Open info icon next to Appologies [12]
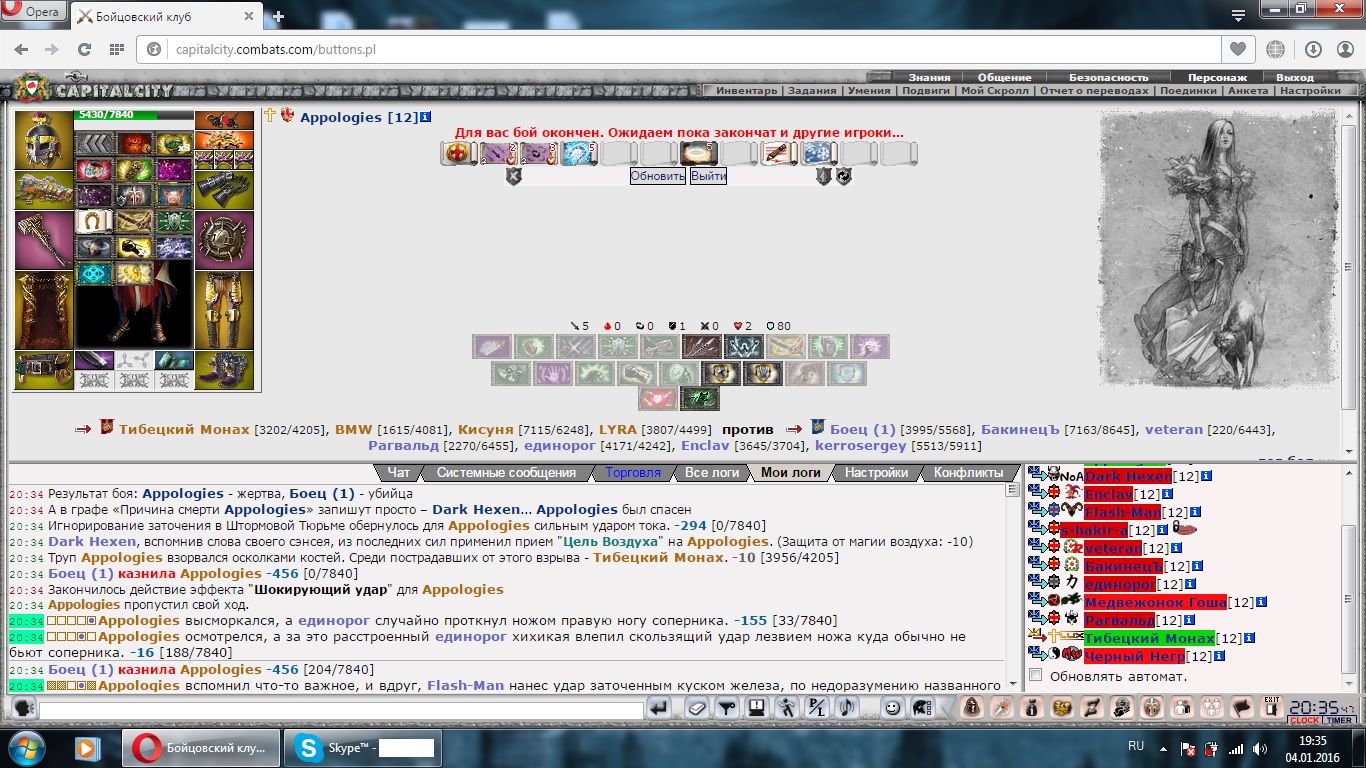 425,117
